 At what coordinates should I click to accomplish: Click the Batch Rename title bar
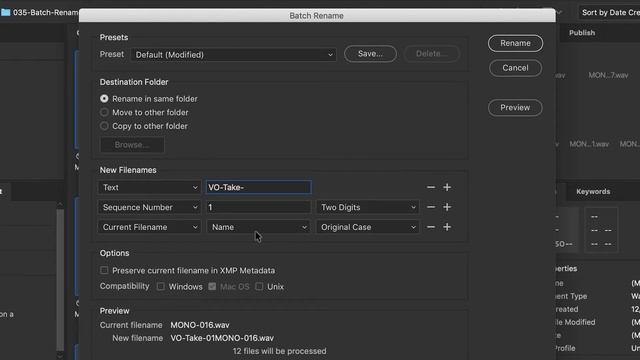click(x=317, y=16)
